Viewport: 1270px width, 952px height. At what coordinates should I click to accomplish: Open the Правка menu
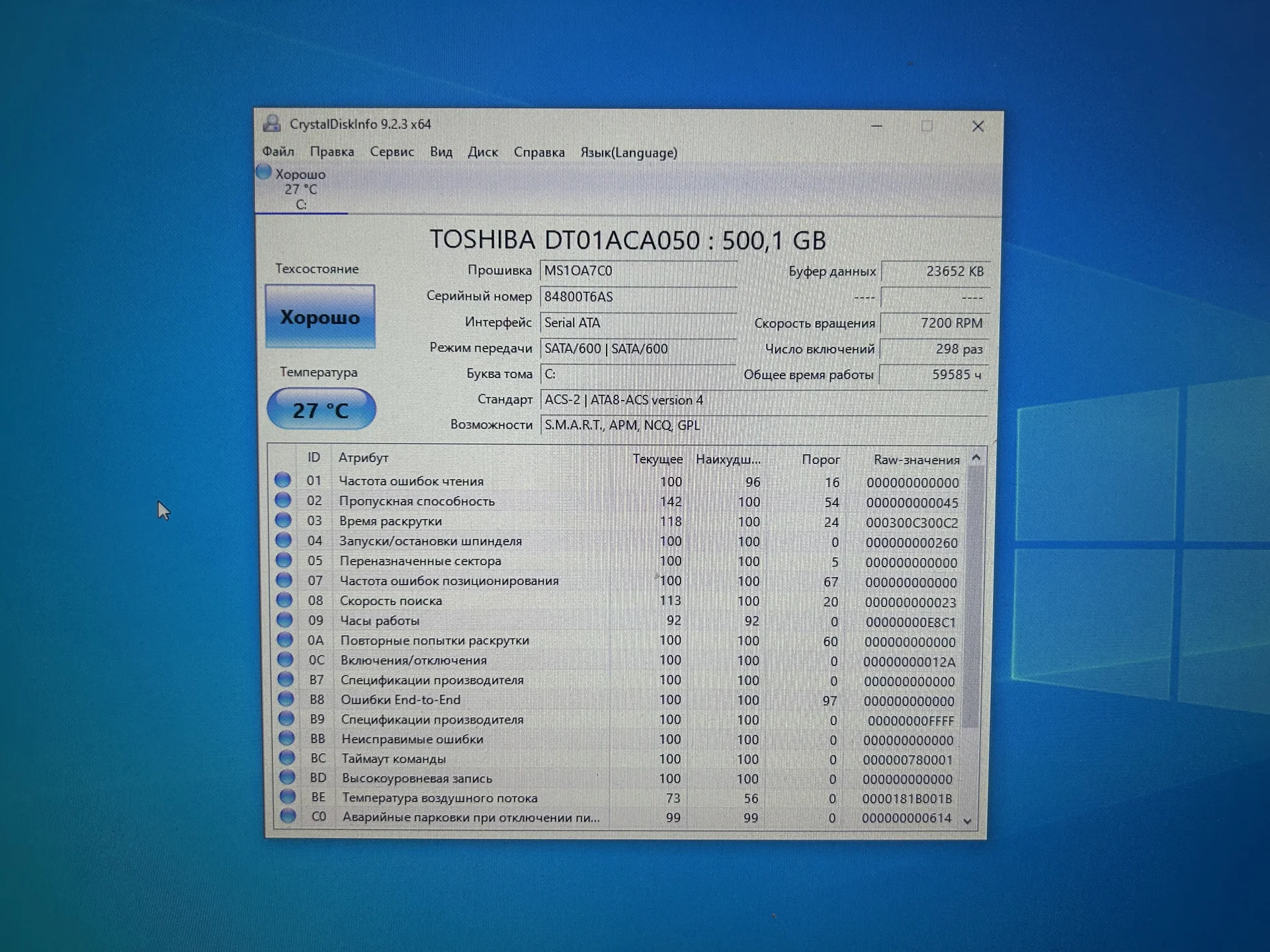click(x=332, y=152)
